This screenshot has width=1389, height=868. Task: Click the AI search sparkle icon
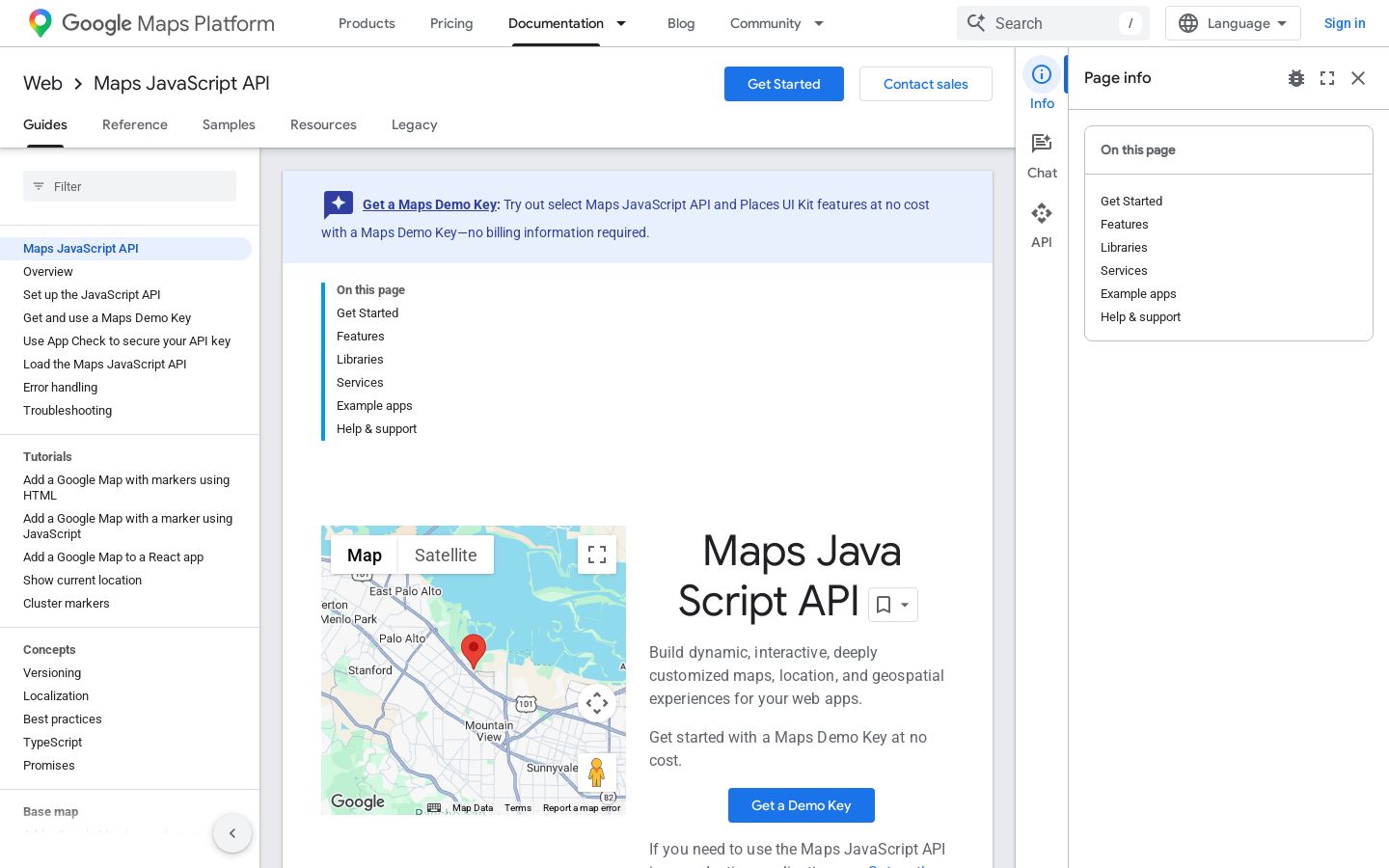coord(976,23)
